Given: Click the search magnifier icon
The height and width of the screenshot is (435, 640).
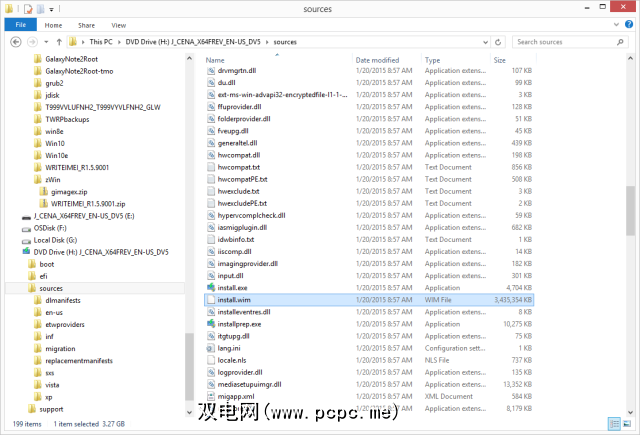Looking at the screenshot, I should point(620,42).
